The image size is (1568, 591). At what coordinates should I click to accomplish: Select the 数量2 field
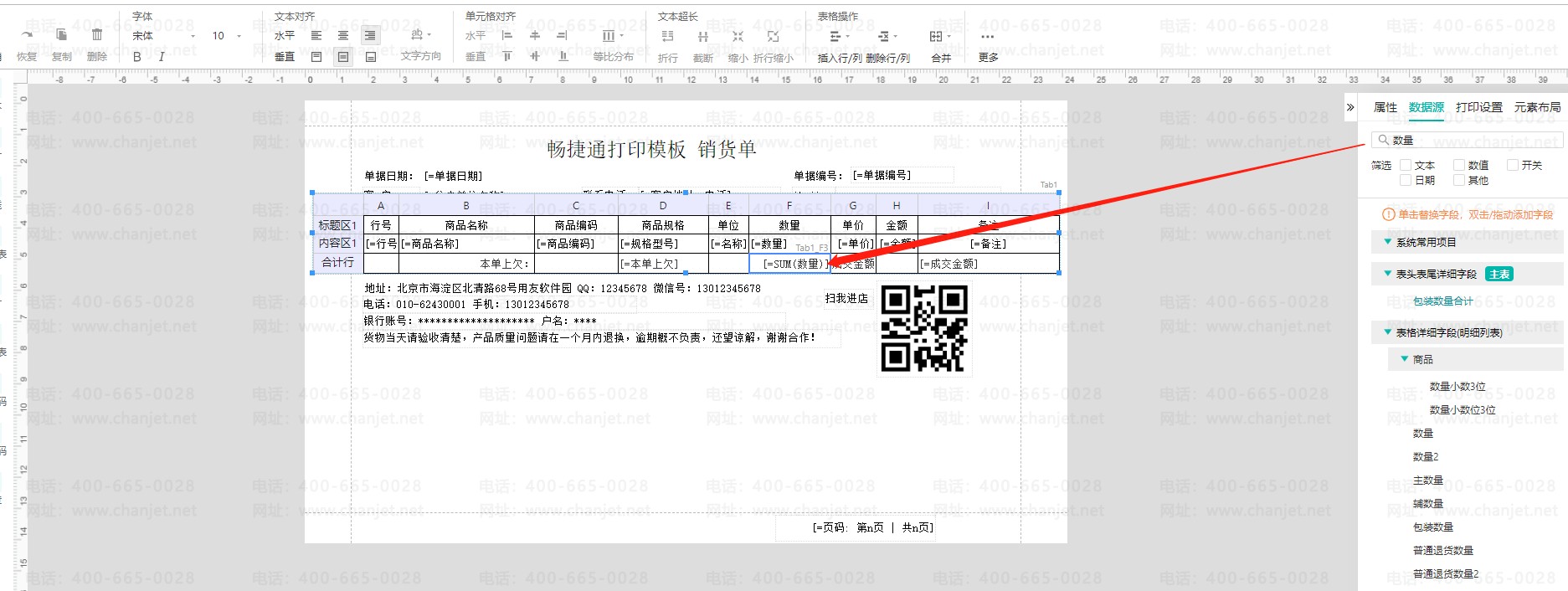point(1425,457)
